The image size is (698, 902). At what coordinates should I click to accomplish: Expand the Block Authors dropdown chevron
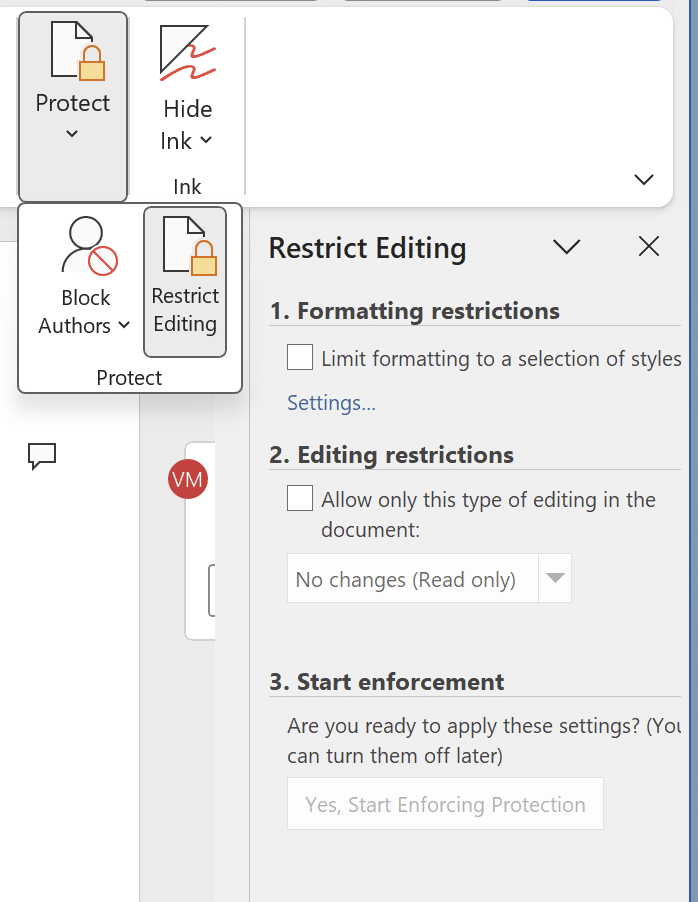(124, 325)
